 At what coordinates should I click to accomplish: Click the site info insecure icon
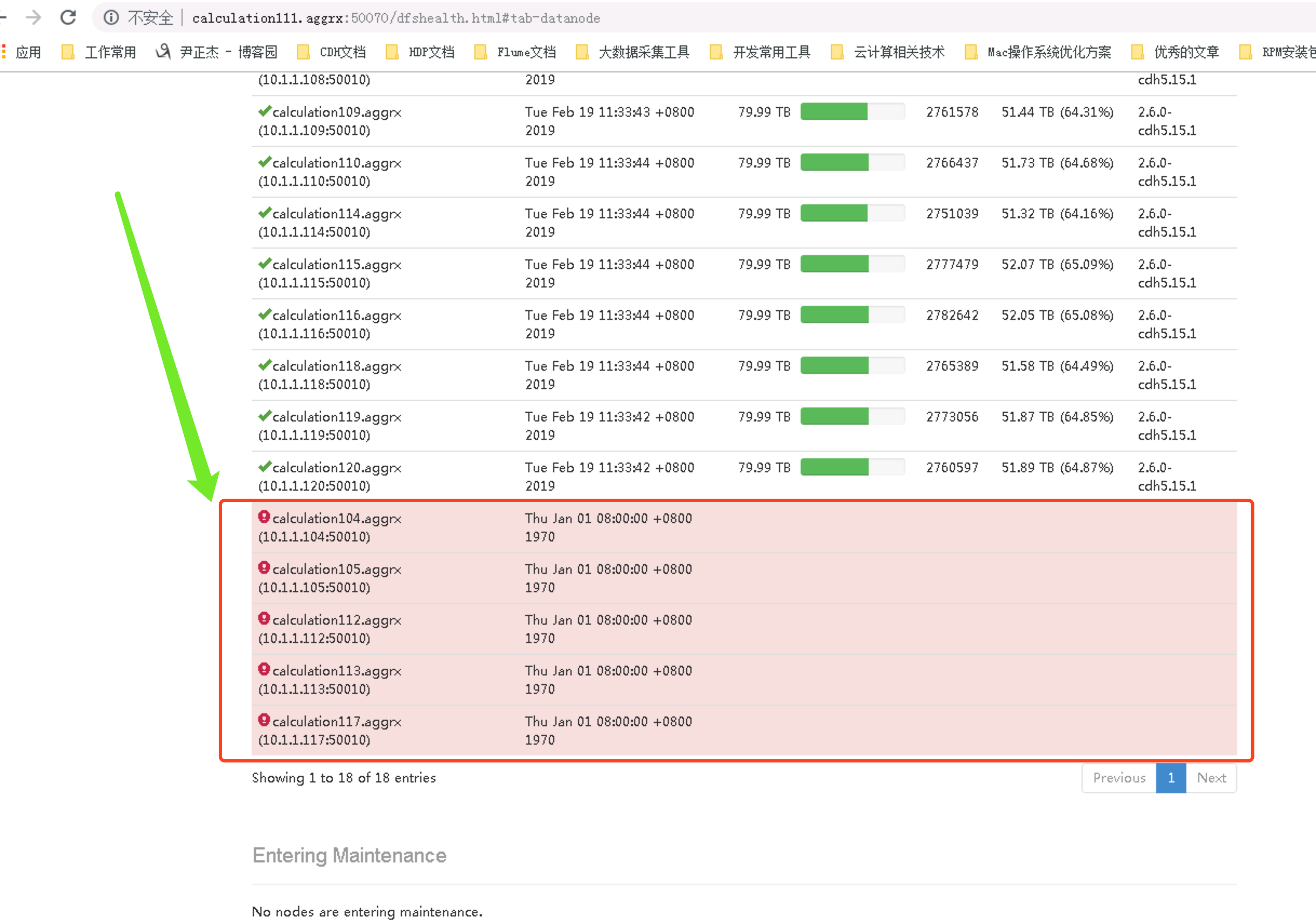point(111,18)
